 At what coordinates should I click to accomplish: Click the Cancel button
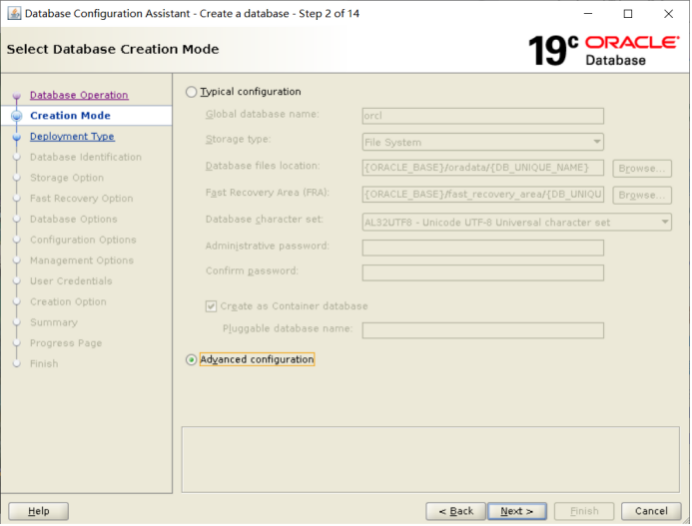coord(651,511)
